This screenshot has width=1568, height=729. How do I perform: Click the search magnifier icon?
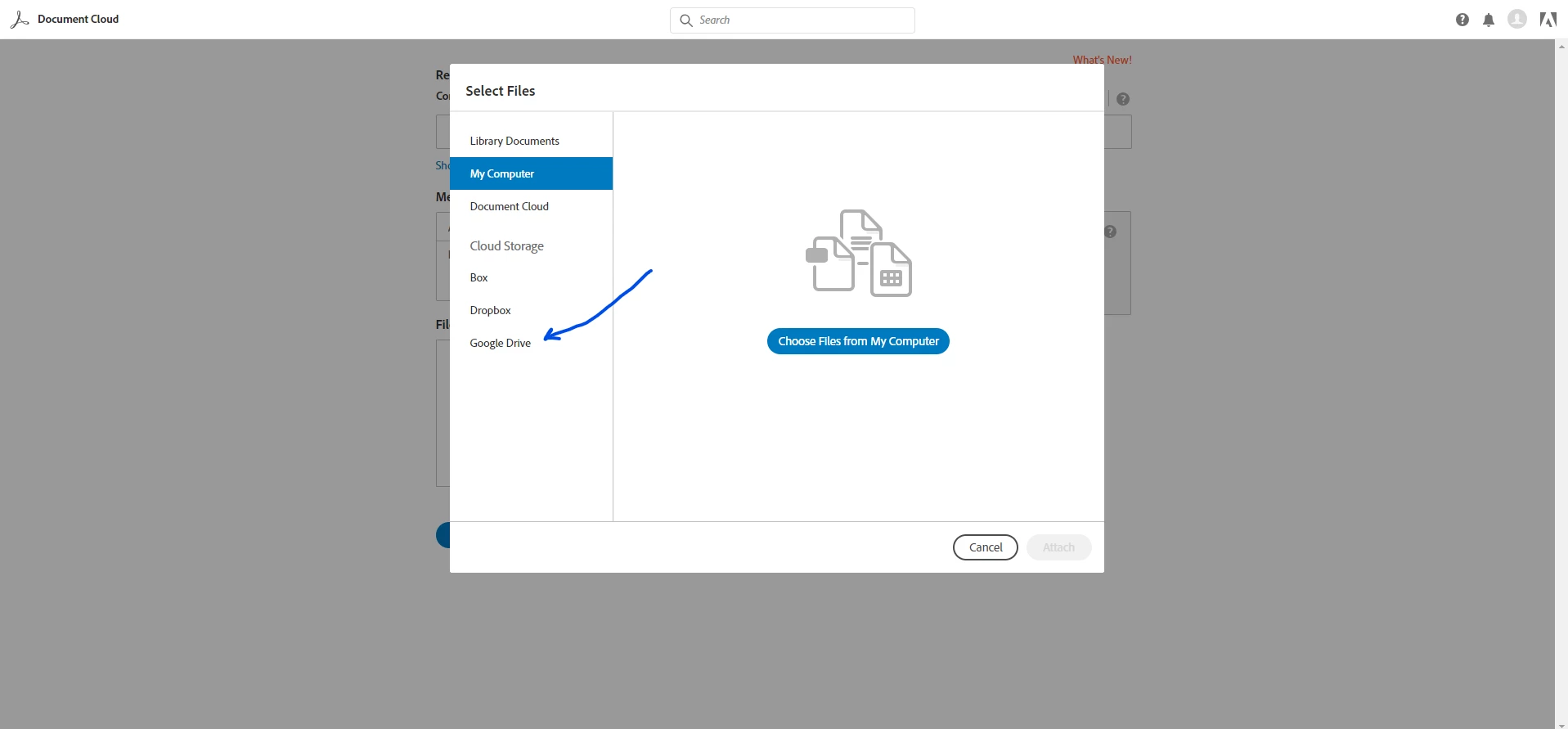click(686, 20)
